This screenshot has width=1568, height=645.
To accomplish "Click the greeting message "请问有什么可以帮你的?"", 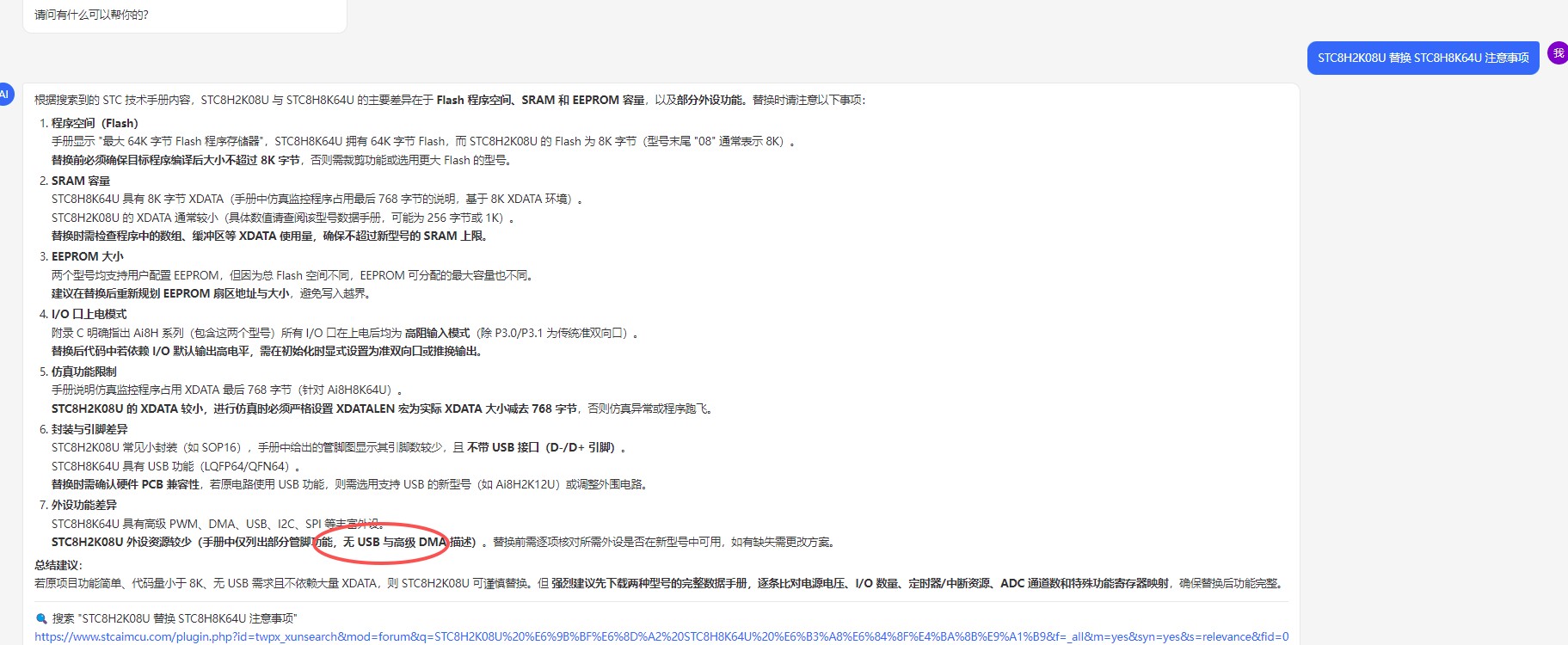I will coord(91,15).
